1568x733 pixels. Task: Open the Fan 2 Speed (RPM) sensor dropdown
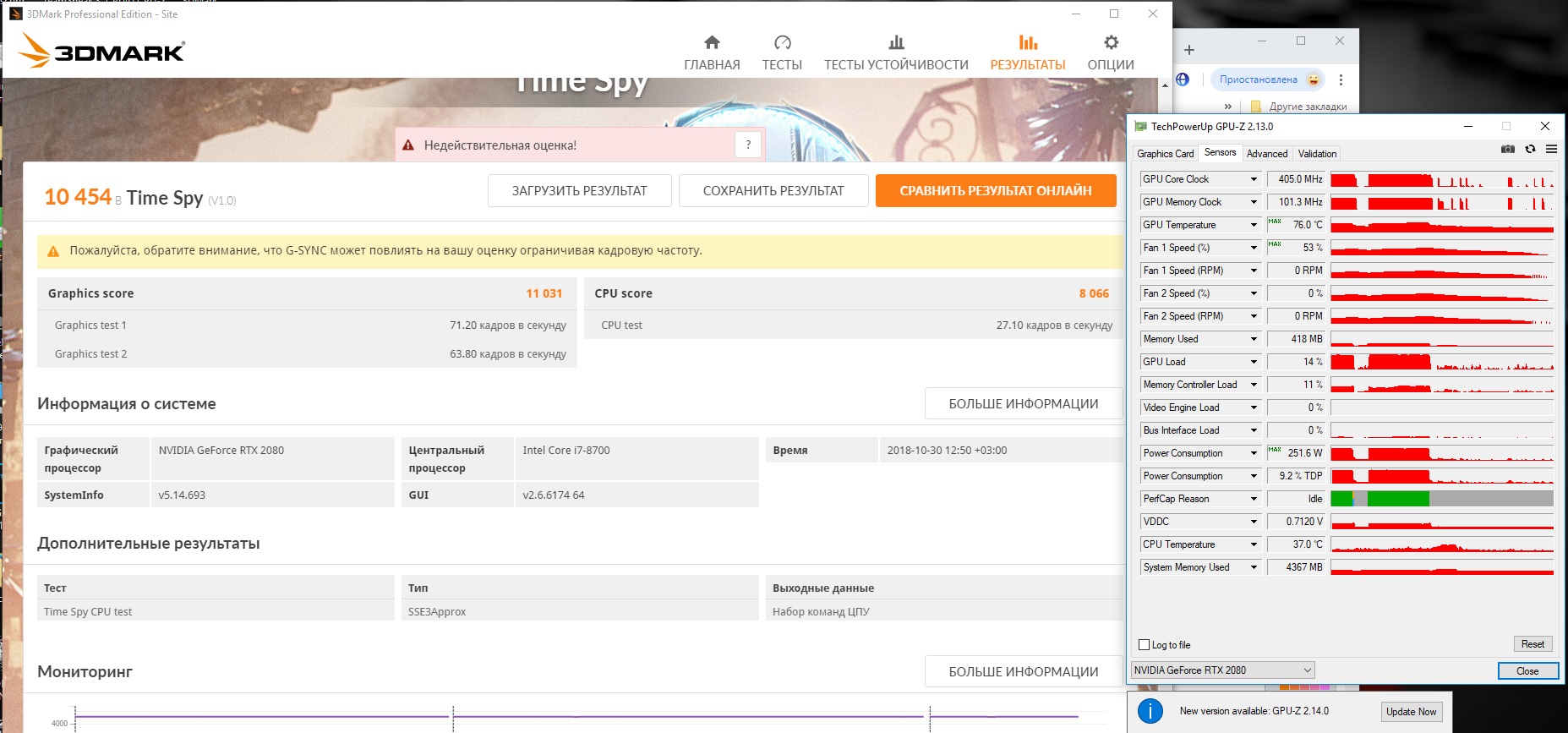coord(1254,316)
